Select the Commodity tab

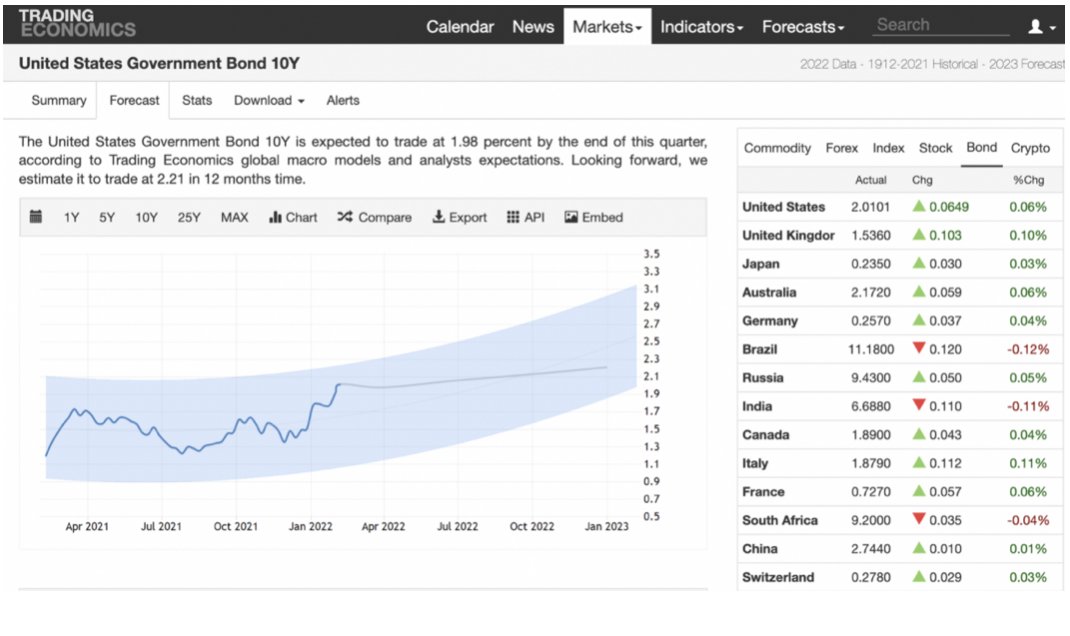(x=777, y=148)
